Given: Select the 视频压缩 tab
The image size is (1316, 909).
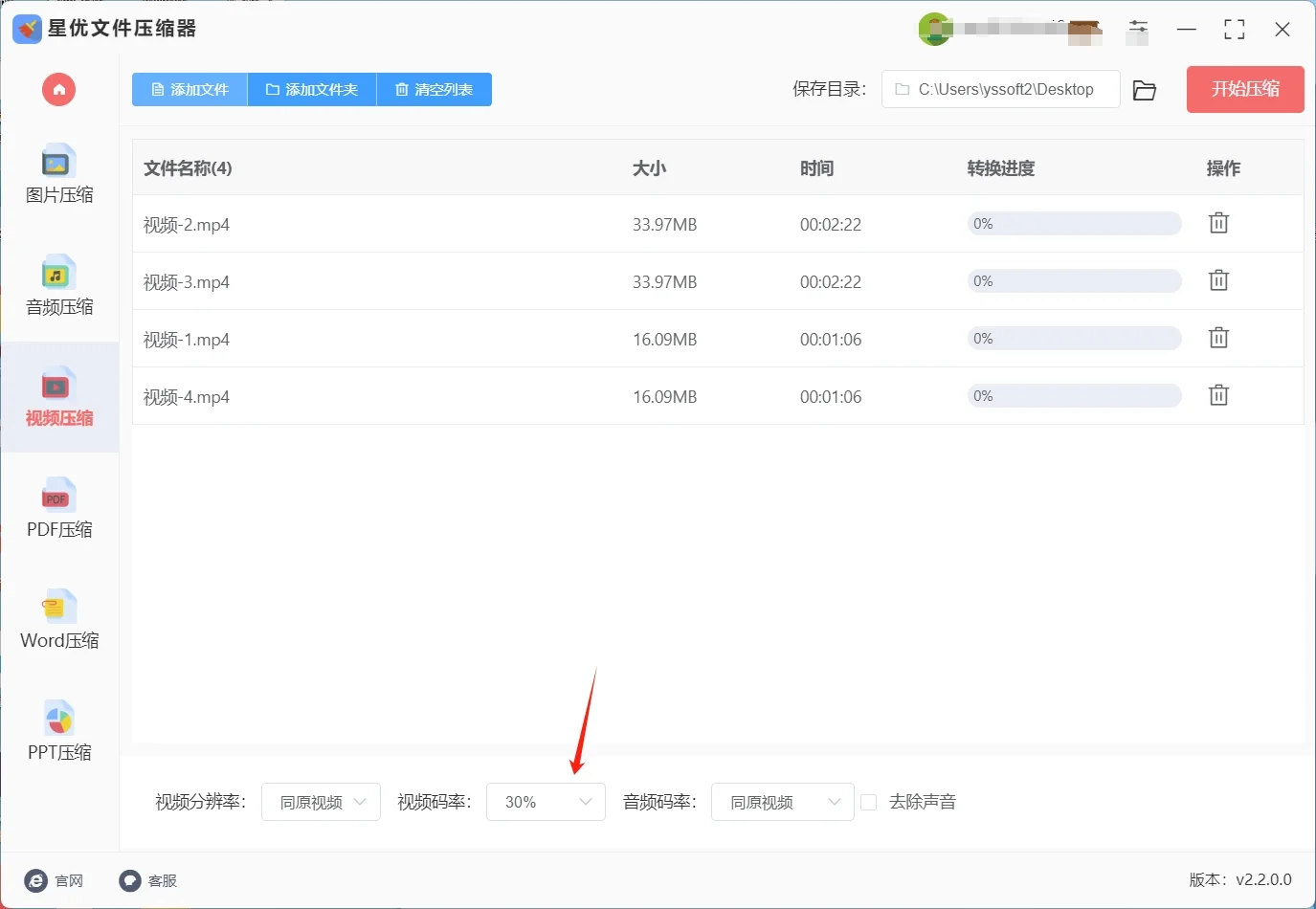Looking at the screenshot, I should 58,397.
